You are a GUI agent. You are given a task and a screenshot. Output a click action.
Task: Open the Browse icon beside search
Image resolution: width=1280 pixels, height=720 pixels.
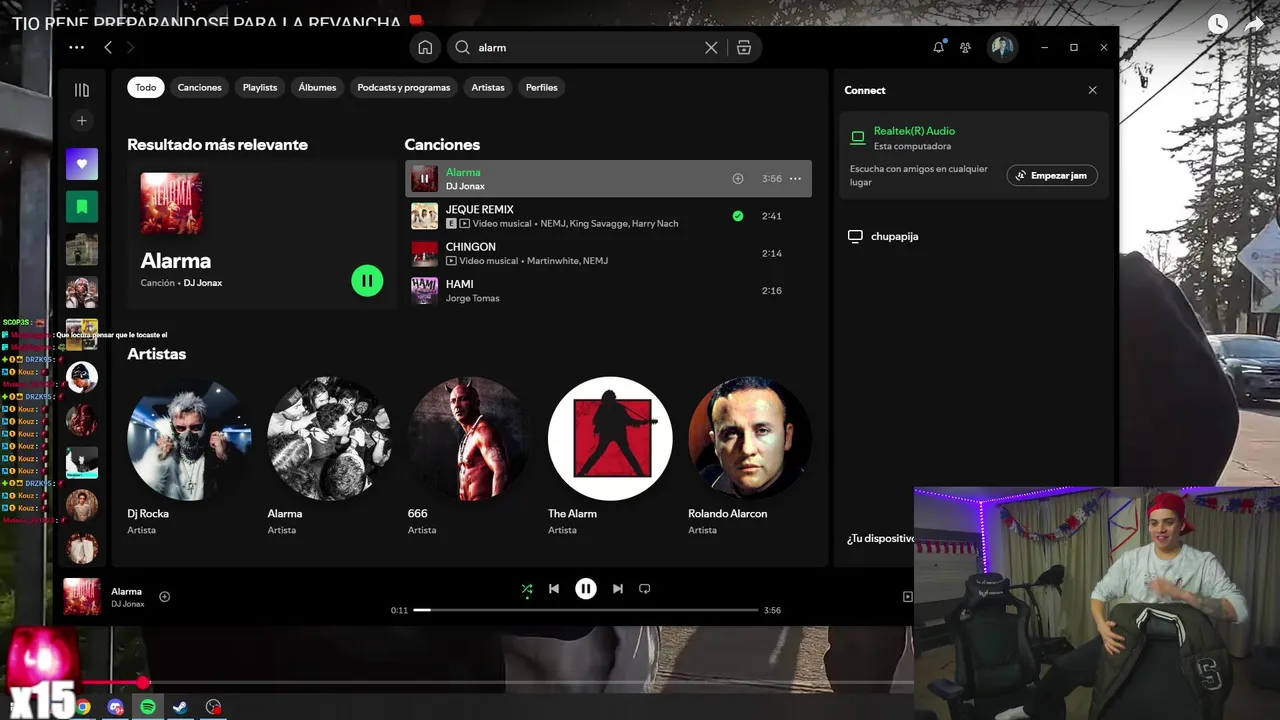pos(743,47)
